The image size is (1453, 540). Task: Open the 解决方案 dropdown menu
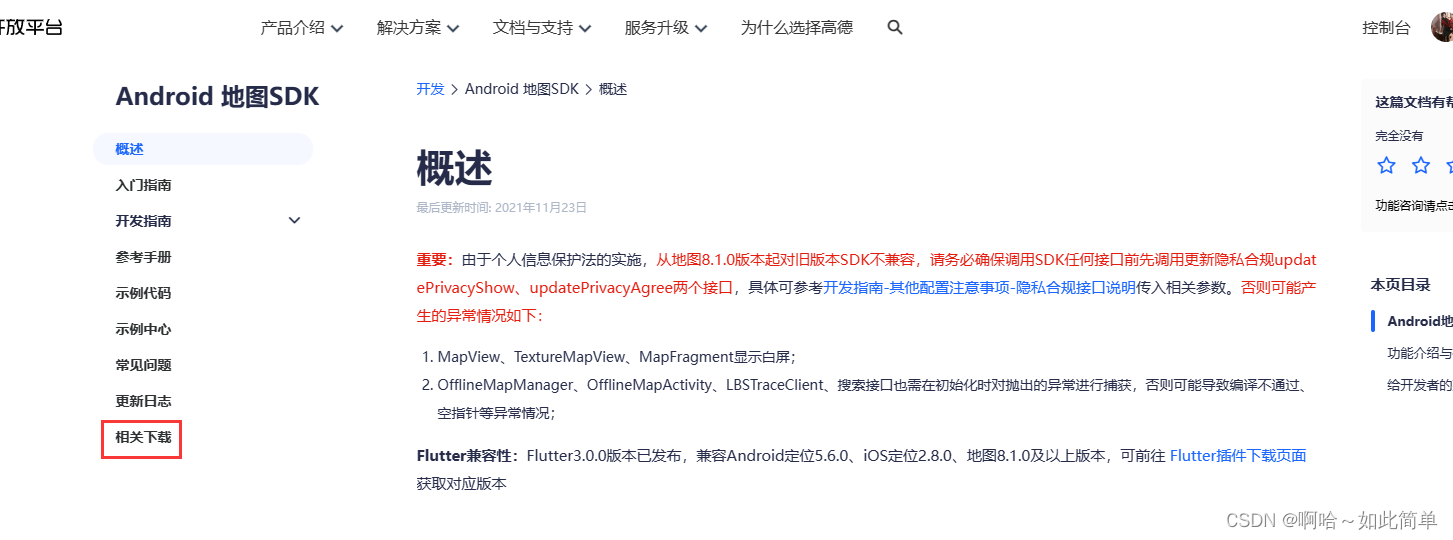coord(418,28)
